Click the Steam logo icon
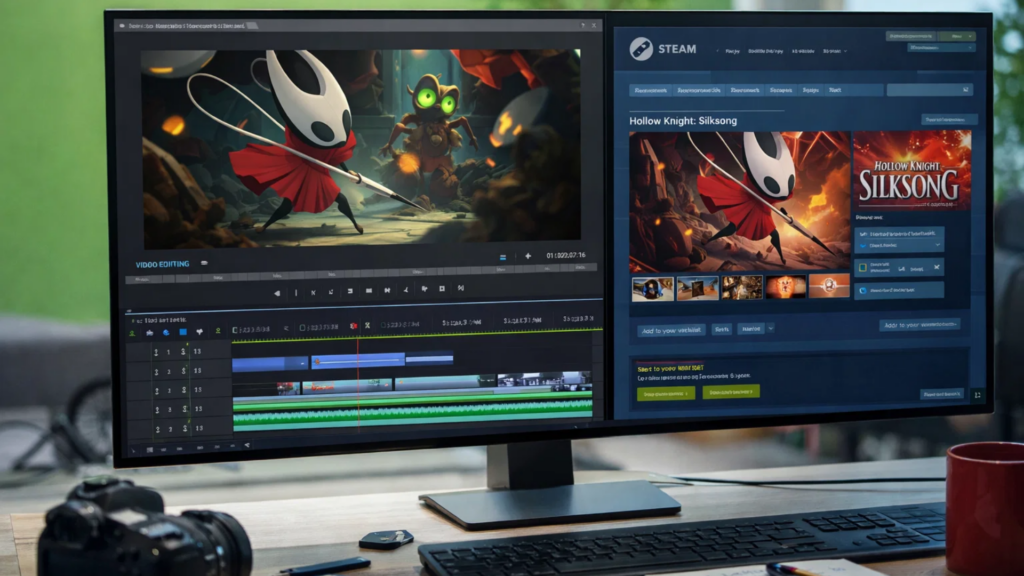1024x576 pixels. click(641, 49)
